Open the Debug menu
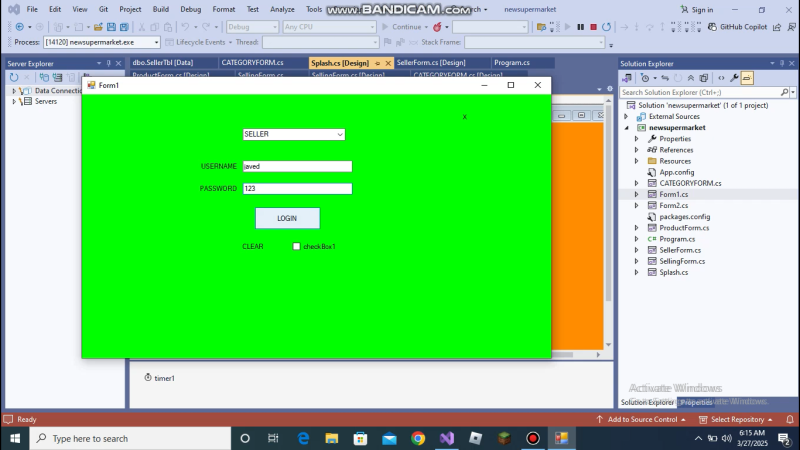This screenshot has height=450, width=800. (x=190, y=9)
